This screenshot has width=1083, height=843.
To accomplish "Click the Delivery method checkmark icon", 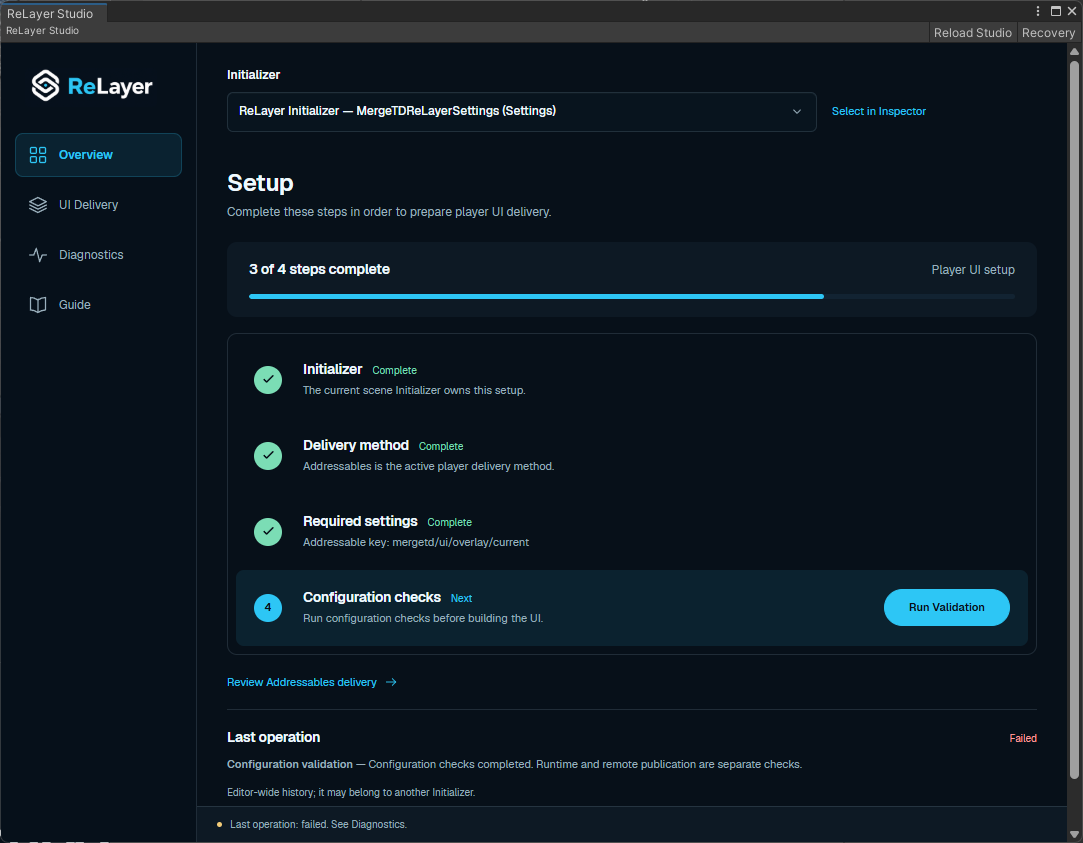I will point(268,456).
